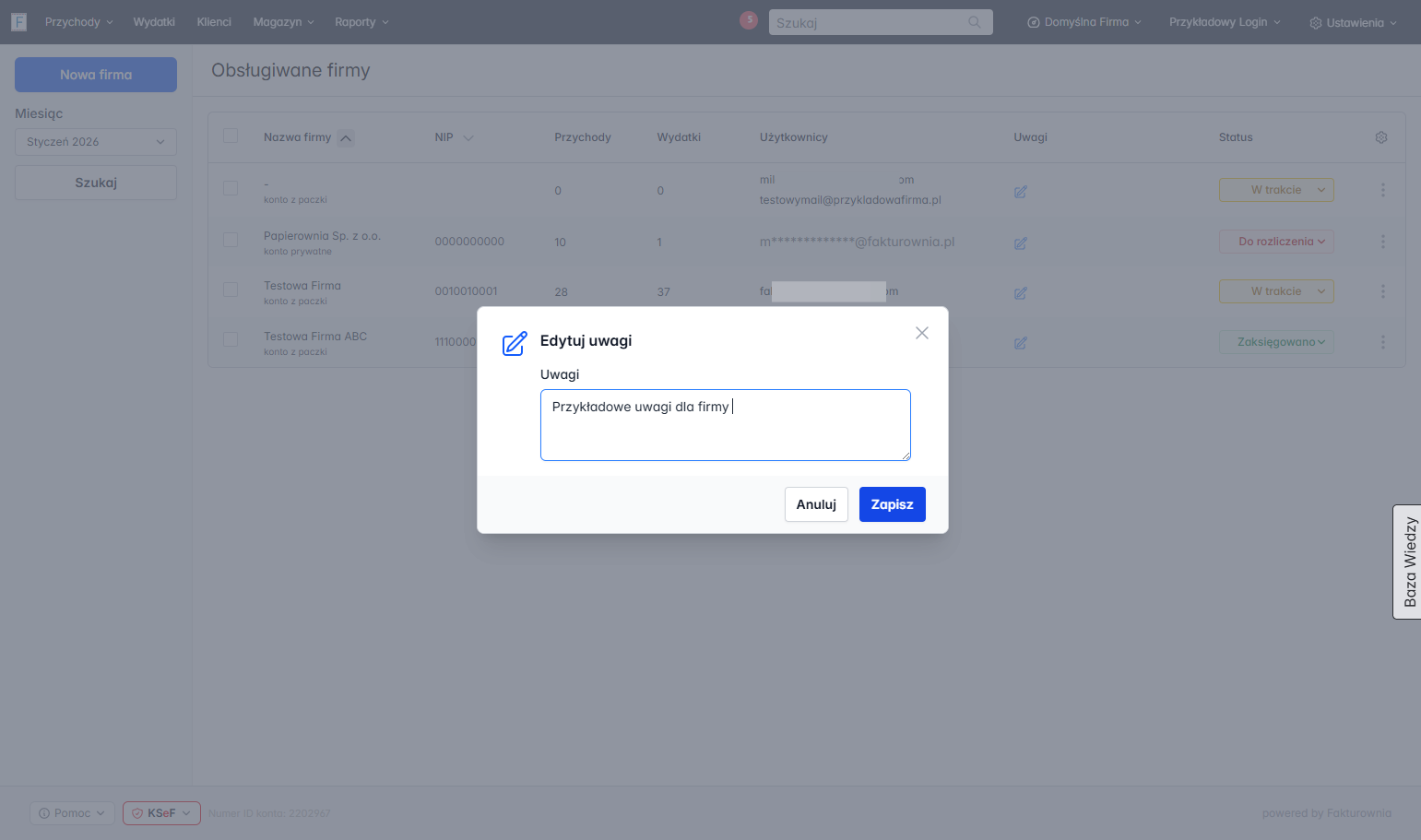Tick the checkbox for Testowa Firma 0010010001
The image size is (1421, 840).
231,290
